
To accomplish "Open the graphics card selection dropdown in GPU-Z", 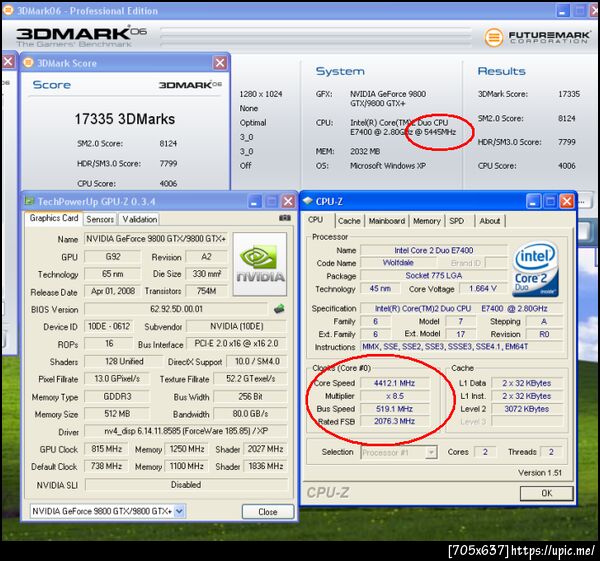I will pyautogui.click(x=179, y=511).
